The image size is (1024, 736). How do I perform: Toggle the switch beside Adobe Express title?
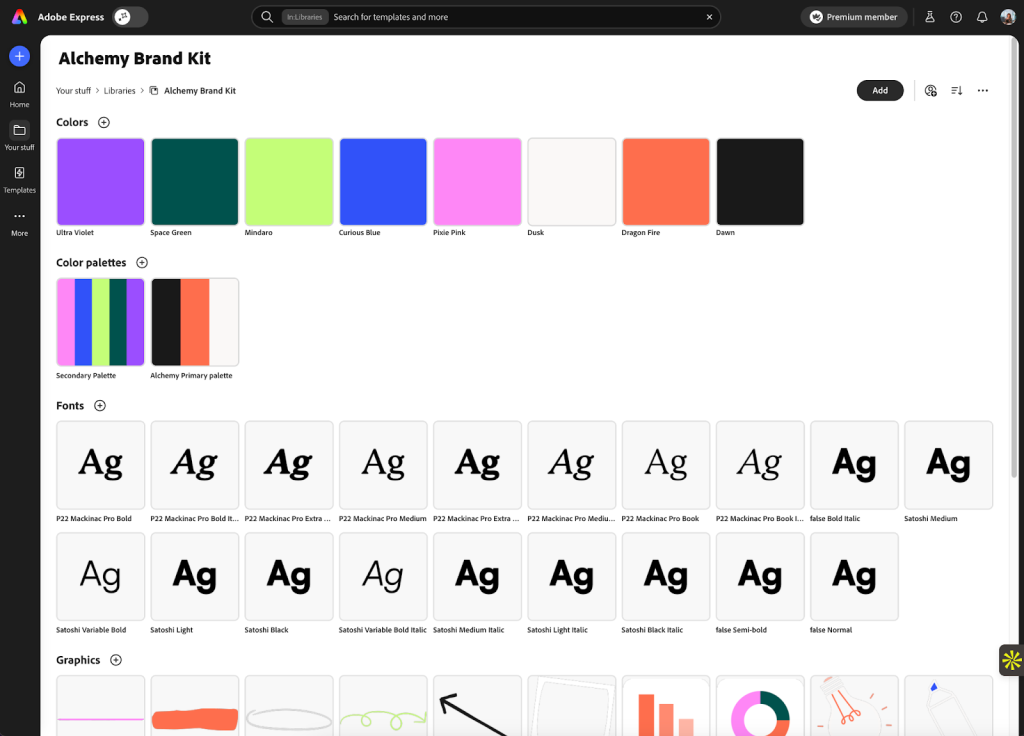coord(130,17)
